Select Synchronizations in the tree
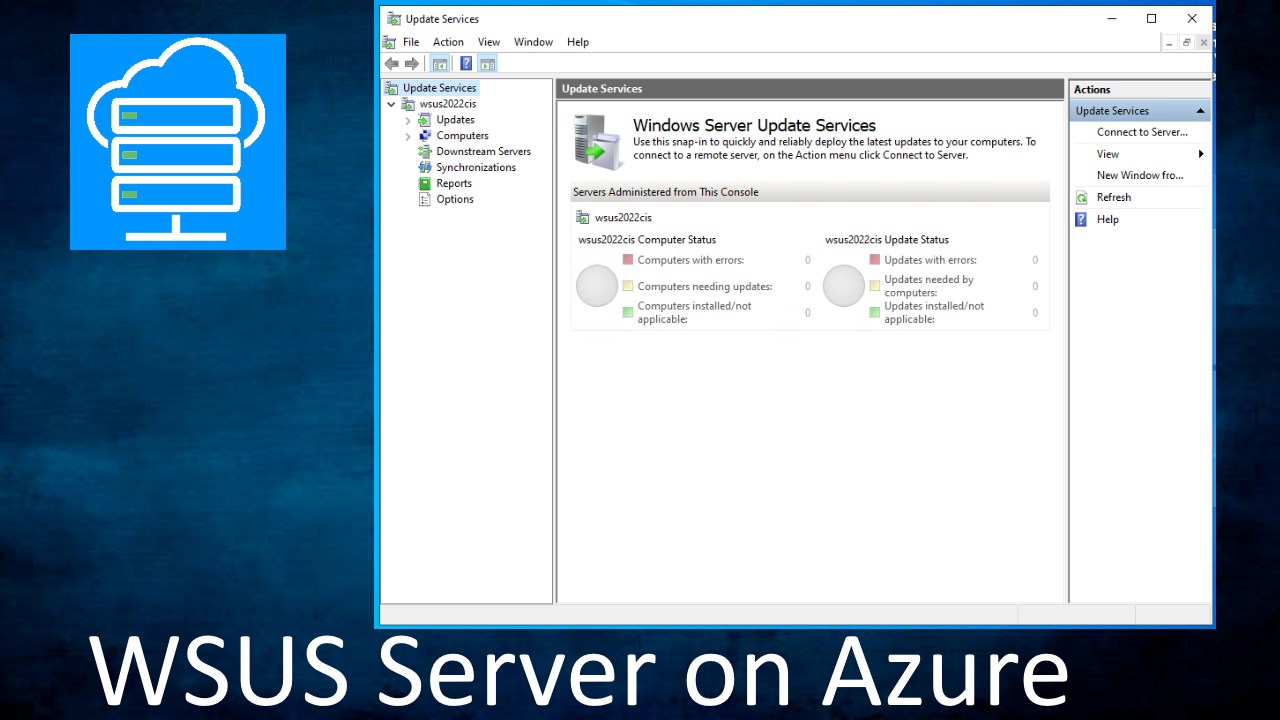Screen dimensions: 1280x720 (x=476, y=168)
